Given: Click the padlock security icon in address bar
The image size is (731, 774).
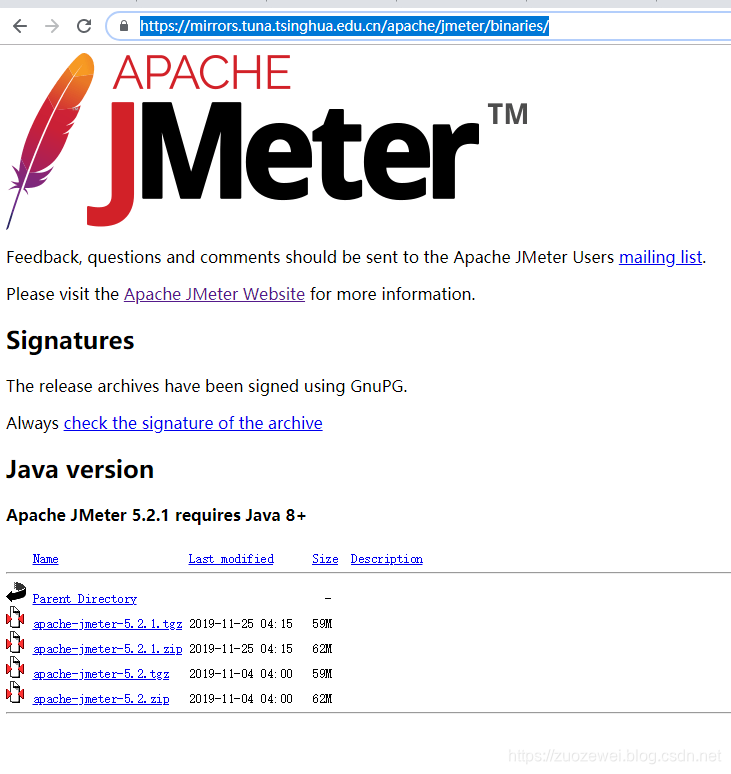Looking at the screenshot, I should click(124, 26).
